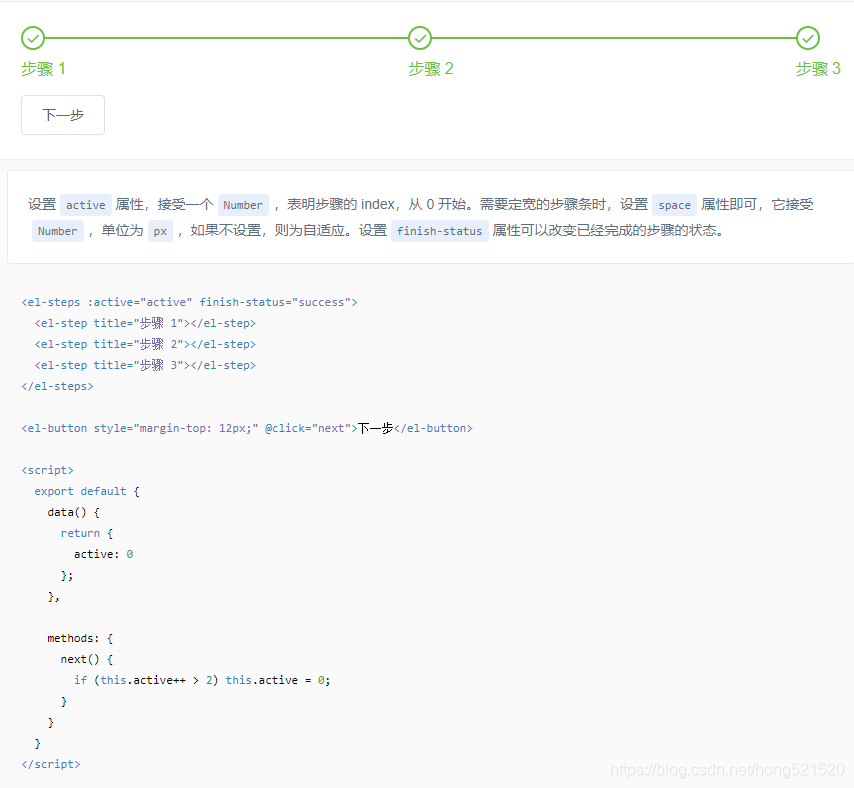The image size is (854, 788).
Task: Click the code line with title="步骤 3"
Action: click(x=145, y=365)
